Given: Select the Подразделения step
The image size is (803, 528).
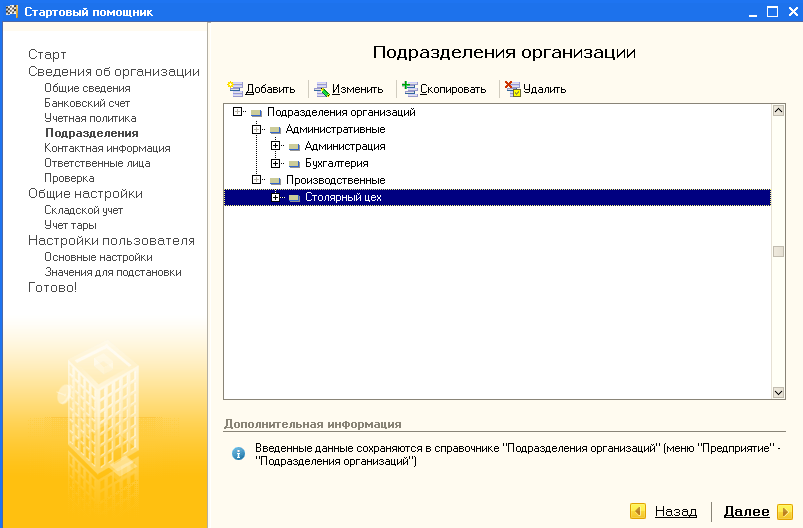Looking at the screenshot, I should click(92, 133).
